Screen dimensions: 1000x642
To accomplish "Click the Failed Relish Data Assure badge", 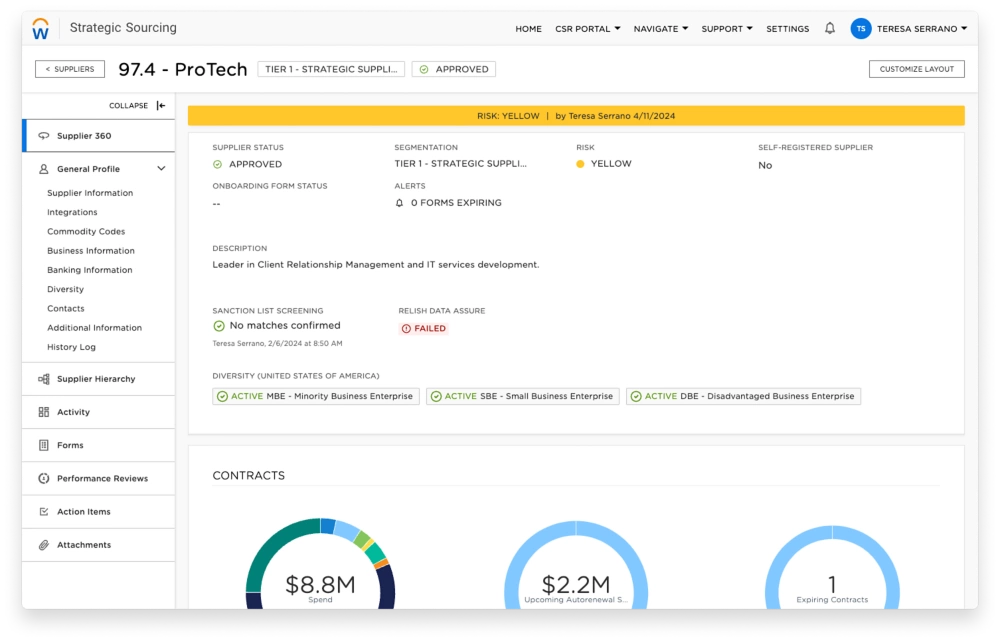I will pyautogui.click(x=424, y=328).
